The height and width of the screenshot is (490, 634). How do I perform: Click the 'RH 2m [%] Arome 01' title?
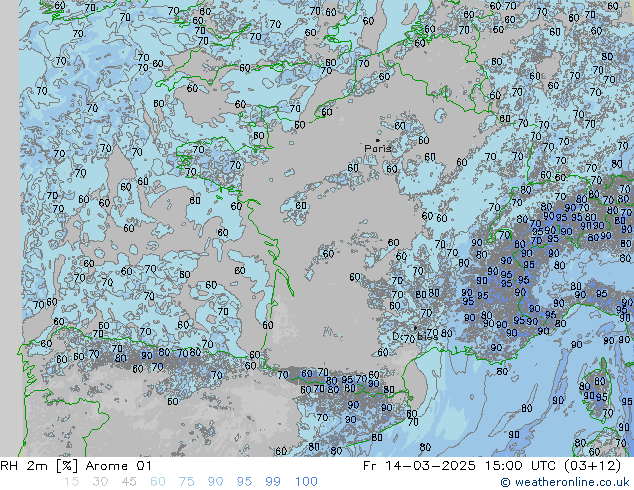(76, 466)
